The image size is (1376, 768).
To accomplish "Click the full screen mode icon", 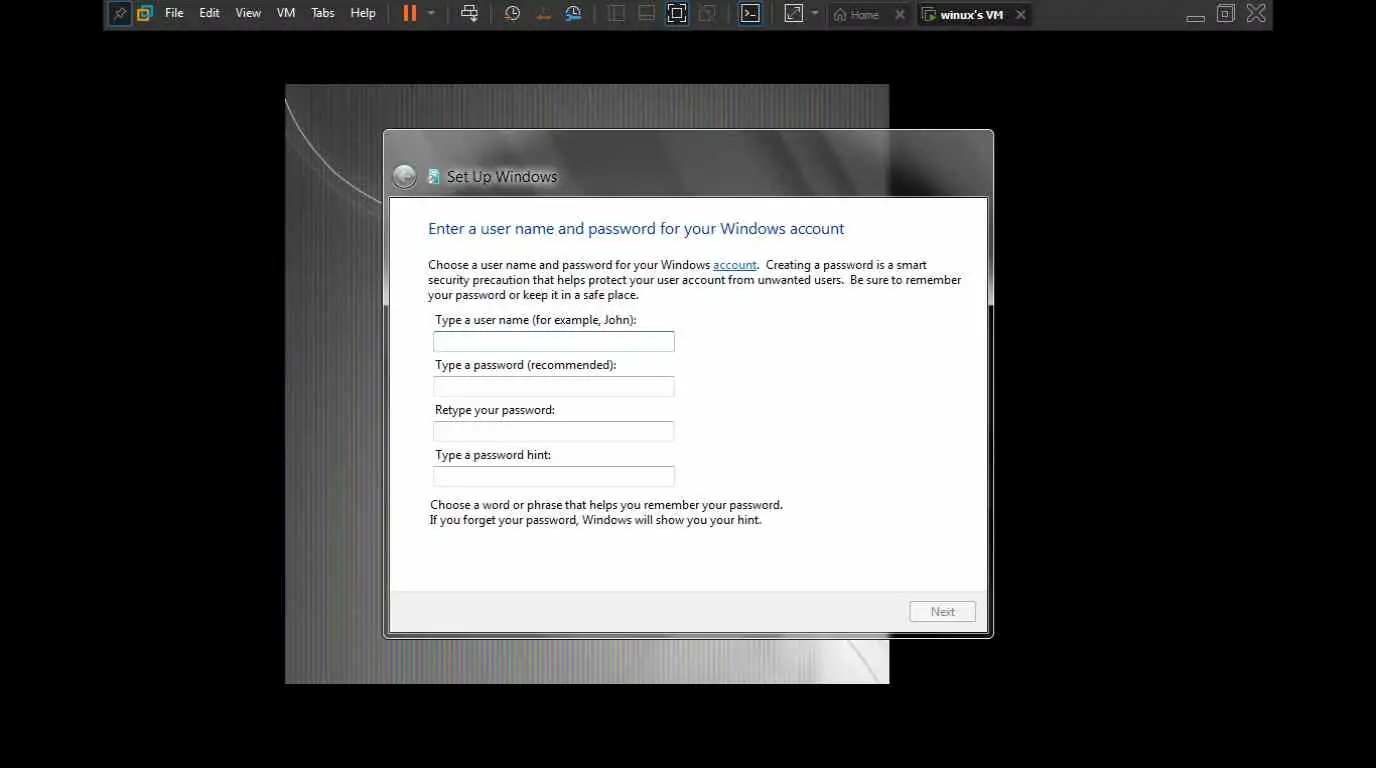I will click(677, 14).
